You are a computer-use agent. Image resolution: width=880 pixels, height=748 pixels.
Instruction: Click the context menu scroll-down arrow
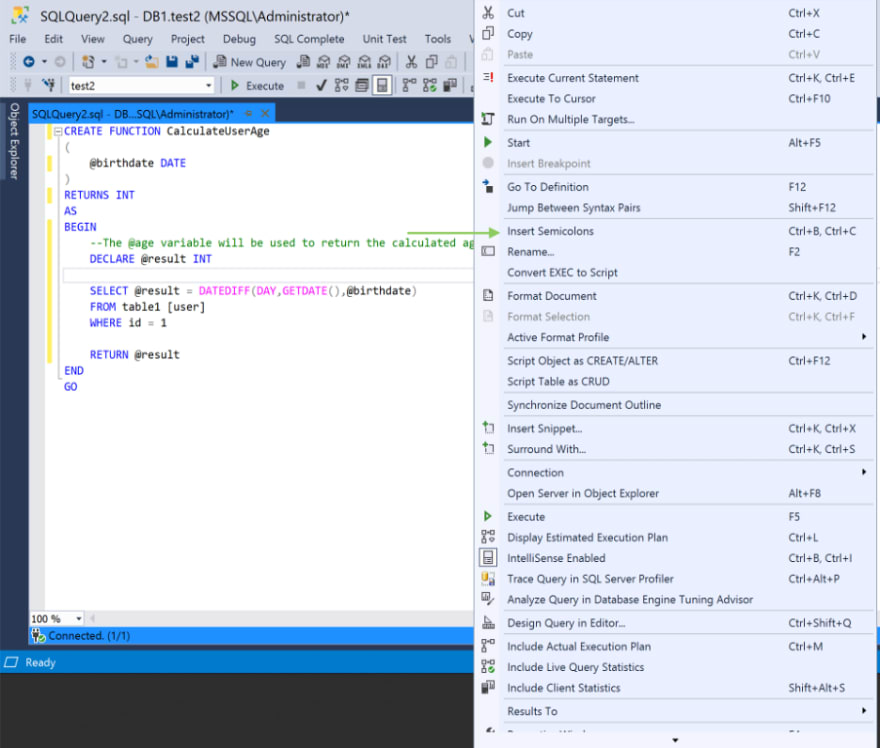pos(675,741)
